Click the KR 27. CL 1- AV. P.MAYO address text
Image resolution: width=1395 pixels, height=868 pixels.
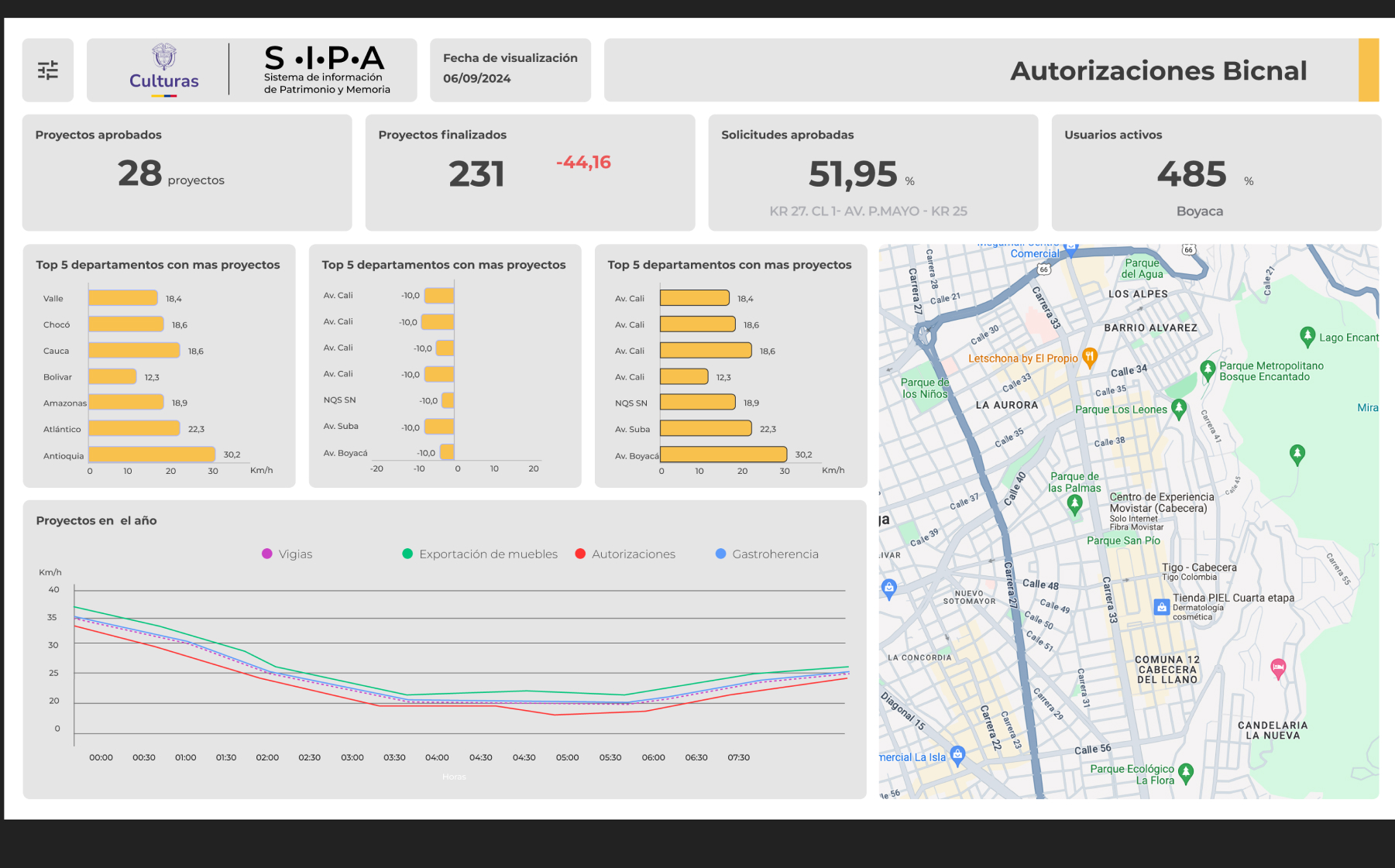[x=868, y=211]
